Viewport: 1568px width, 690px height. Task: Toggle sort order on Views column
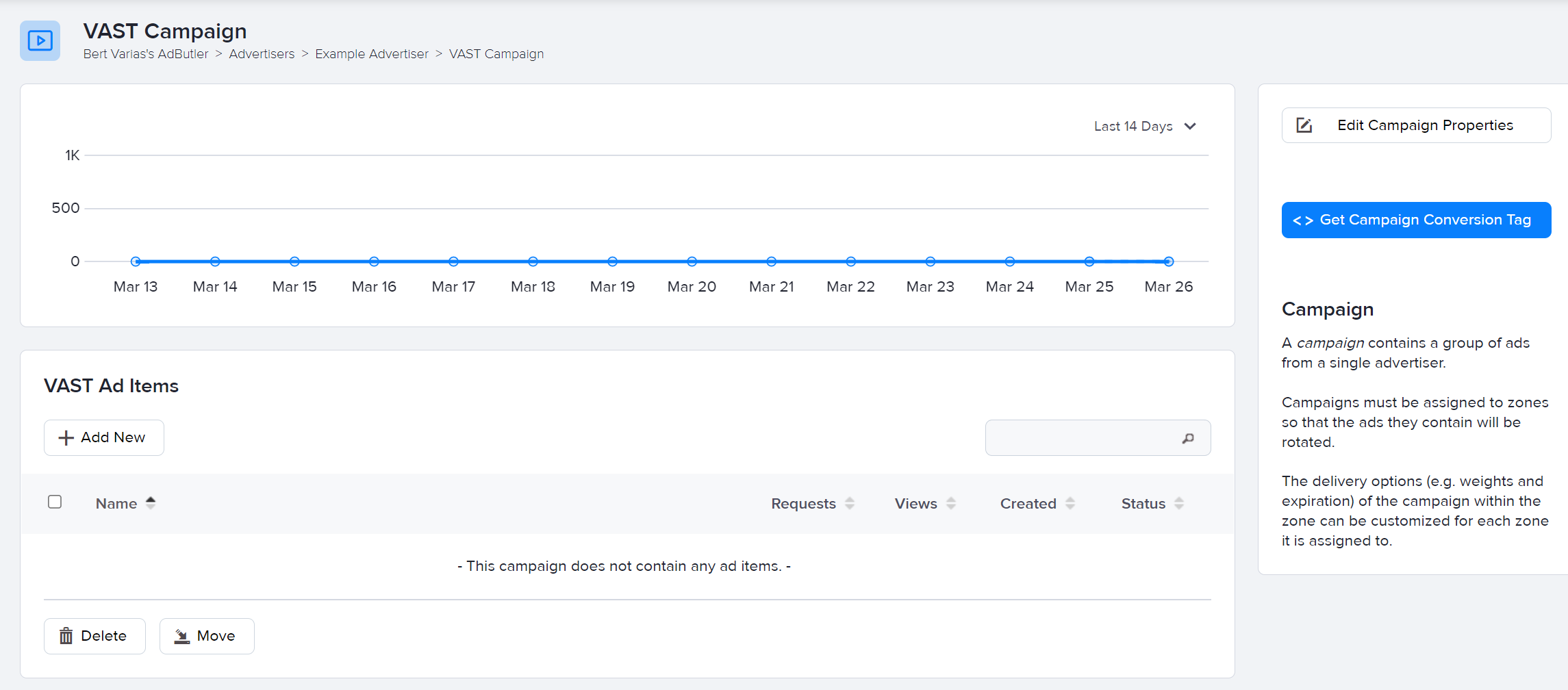pos(951,503)
